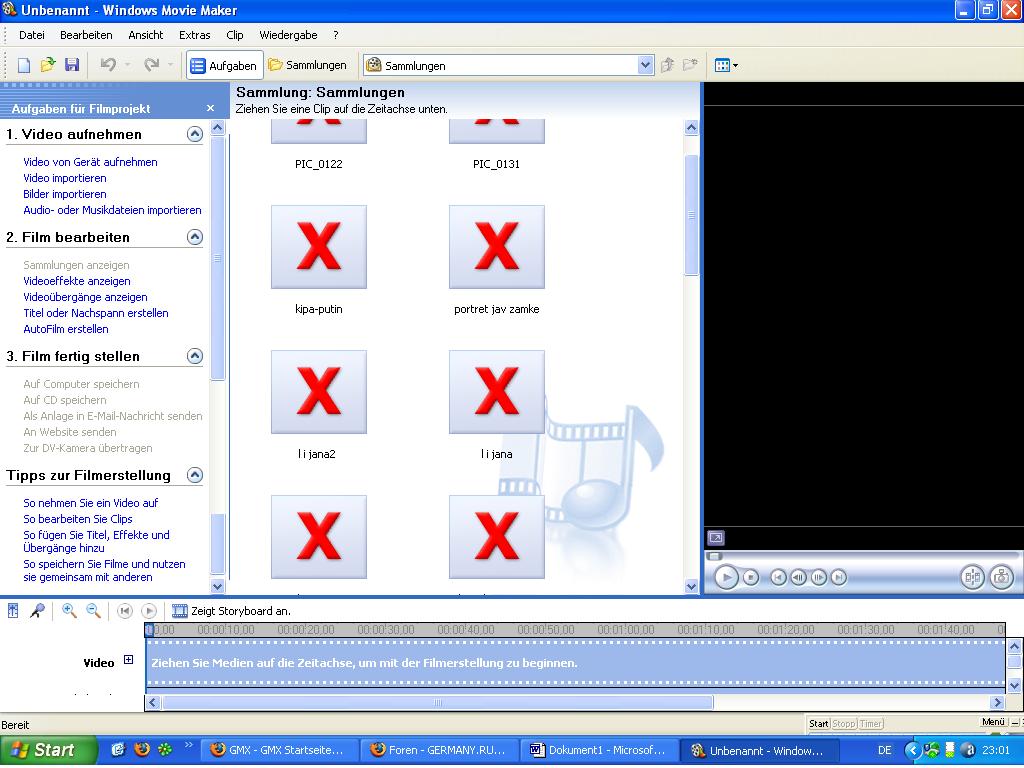
Task: Click the 'Bilder importieren' link
Action: coord(65,194)
